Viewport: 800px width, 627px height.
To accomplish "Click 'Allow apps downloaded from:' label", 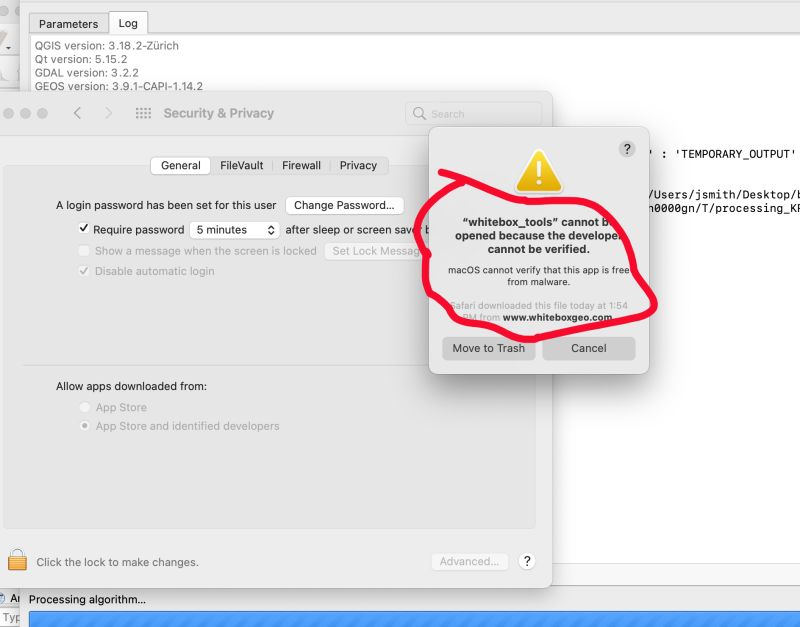I will pos(132,386).
